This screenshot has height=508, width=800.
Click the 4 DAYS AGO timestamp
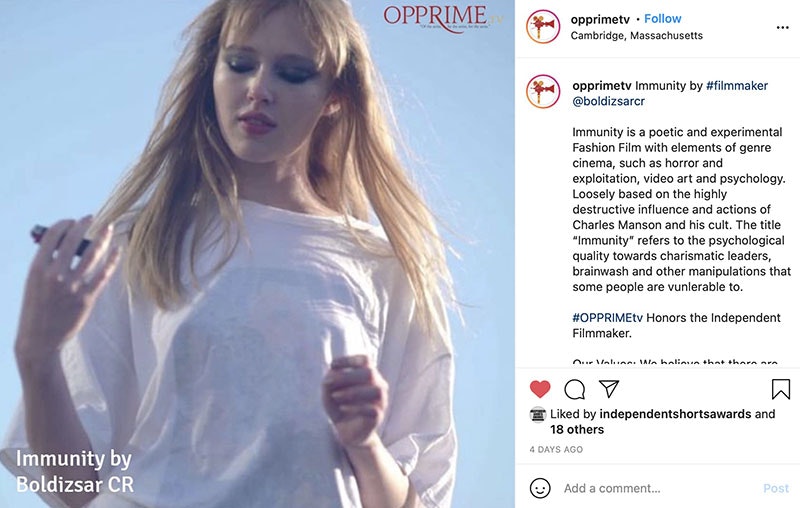(x=556, y=449)
